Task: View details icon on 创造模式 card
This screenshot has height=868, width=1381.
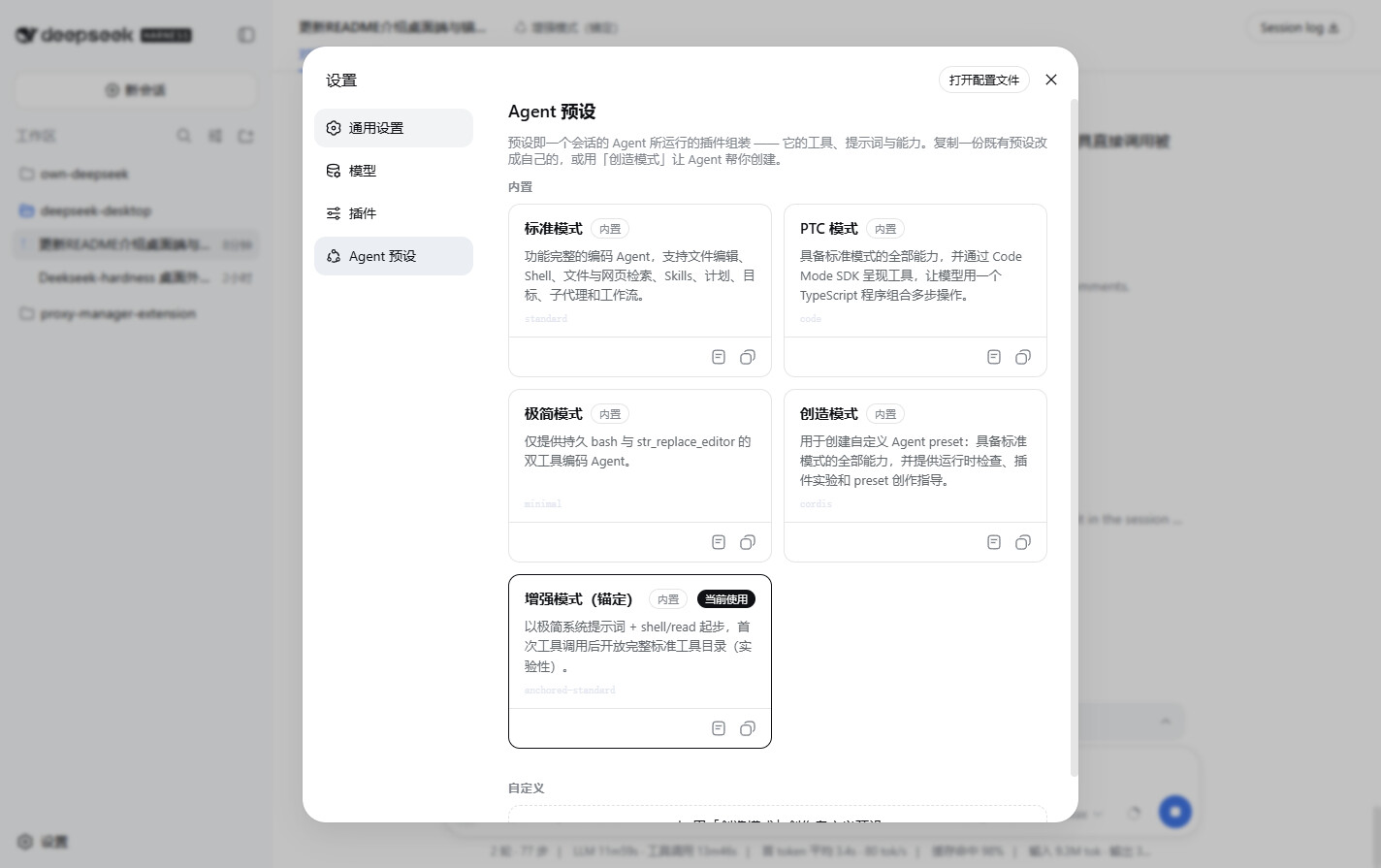Action: click(x=994, y=542)
